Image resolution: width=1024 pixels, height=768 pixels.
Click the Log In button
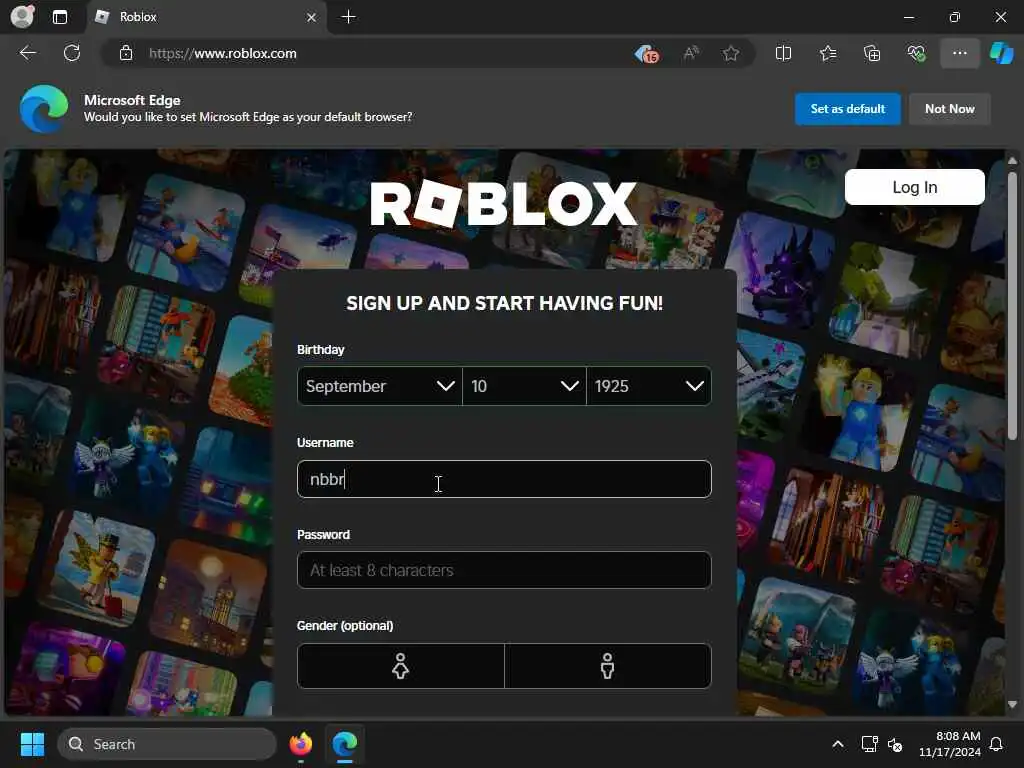click(x=914, y=187)
